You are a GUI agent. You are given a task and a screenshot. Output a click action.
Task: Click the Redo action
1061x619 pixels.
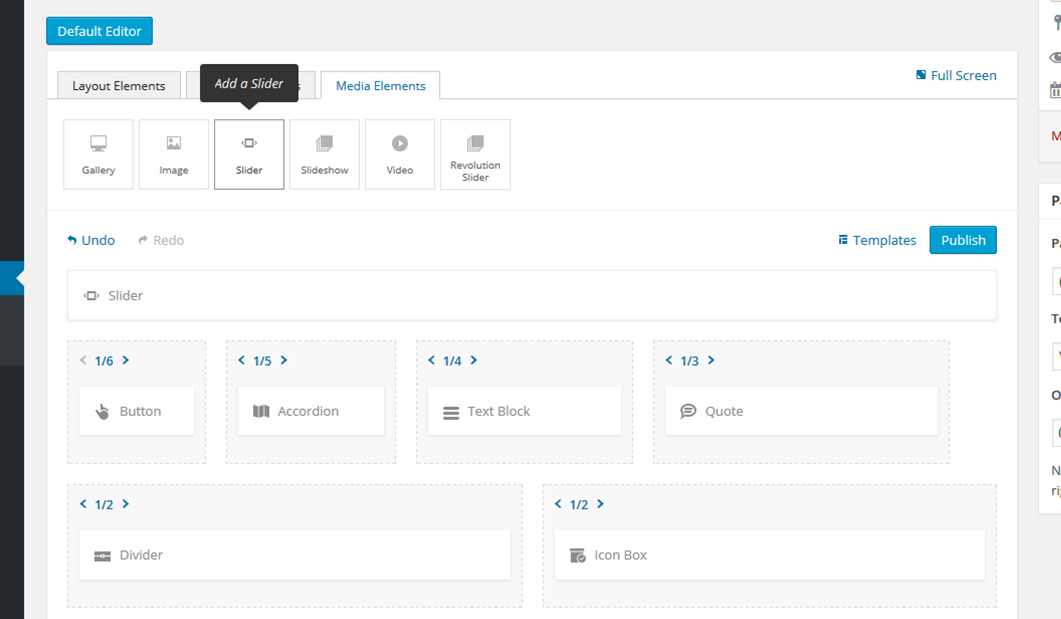[x=161, y=240]
